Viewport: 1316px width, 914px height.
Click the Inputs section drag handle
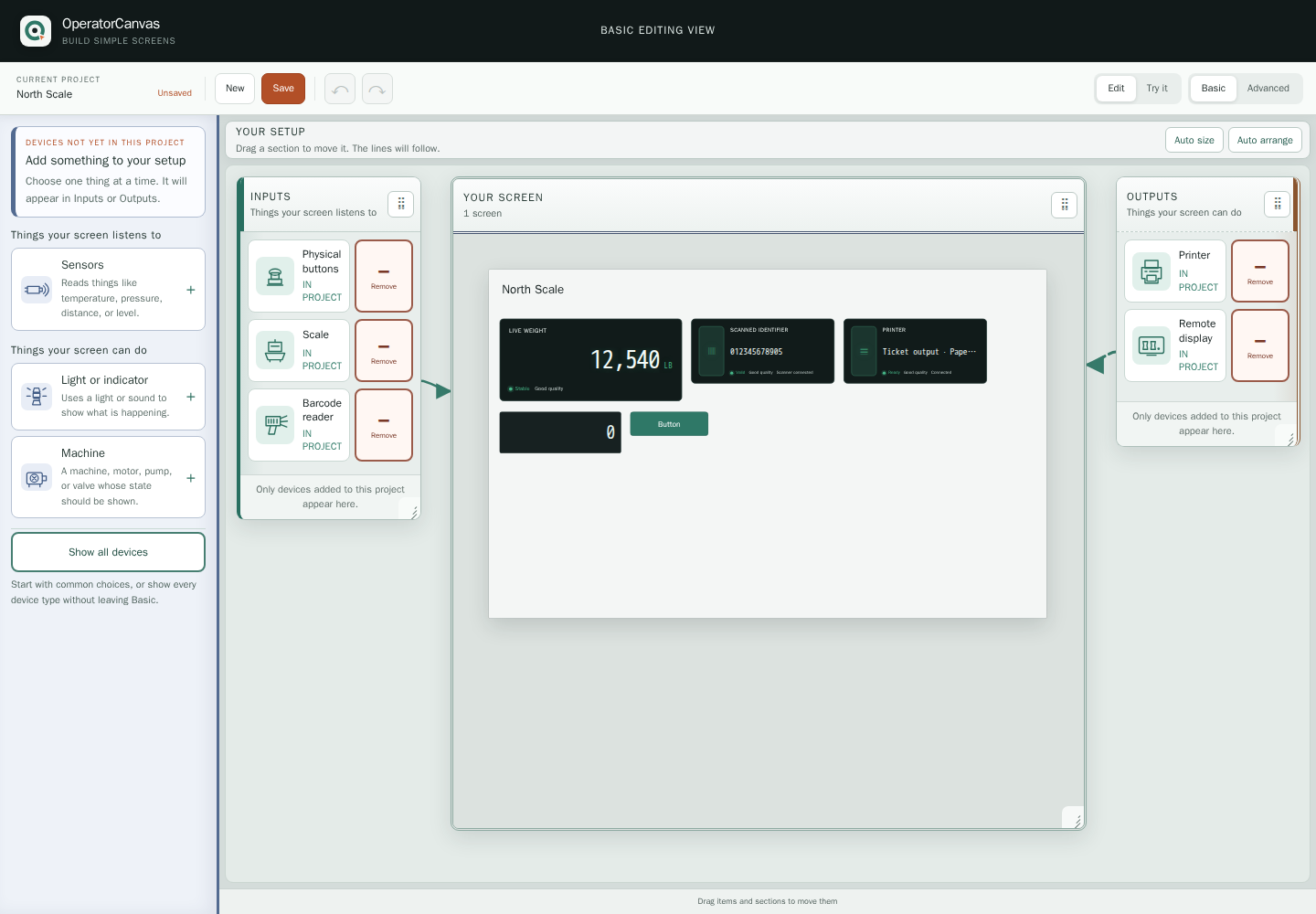coord(401,204)
